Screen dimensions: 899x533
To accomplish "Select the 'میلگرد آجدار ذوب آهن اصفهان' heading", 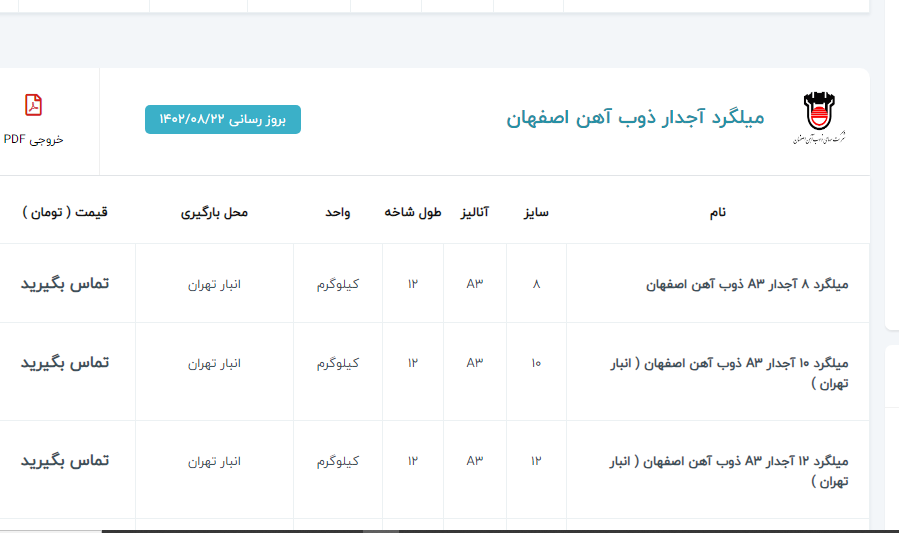I will tap(635, 118).
